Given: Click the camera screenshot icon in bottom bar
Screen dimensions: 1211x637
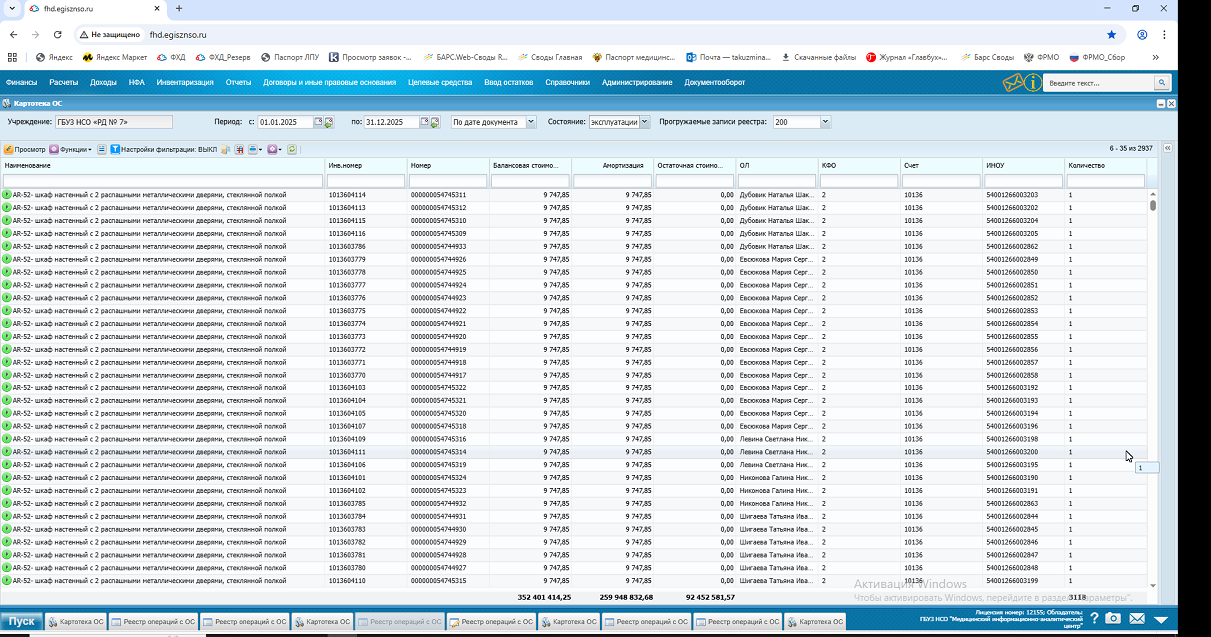Looking at the screenshot, I should [x=1113, y=620].
